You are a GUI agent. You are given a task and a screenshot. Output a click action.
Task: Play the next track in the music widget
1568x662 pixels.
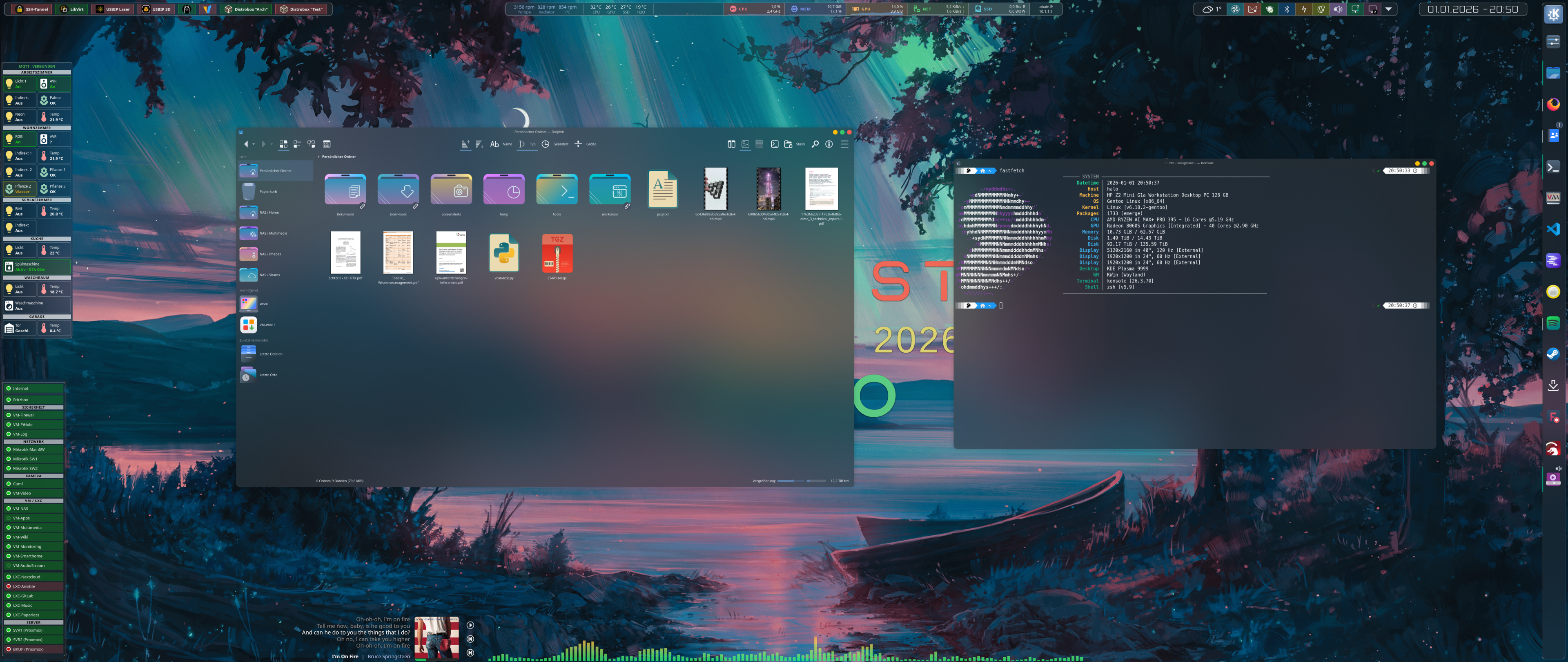click(470, 652)
